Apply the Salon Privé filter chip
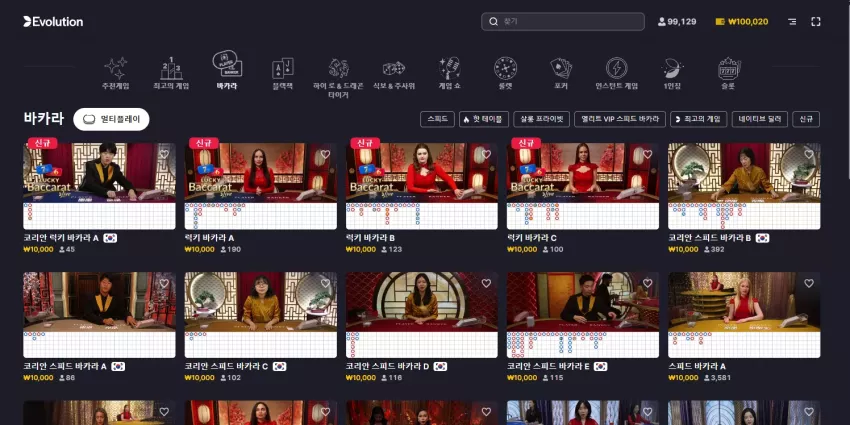 541,119
